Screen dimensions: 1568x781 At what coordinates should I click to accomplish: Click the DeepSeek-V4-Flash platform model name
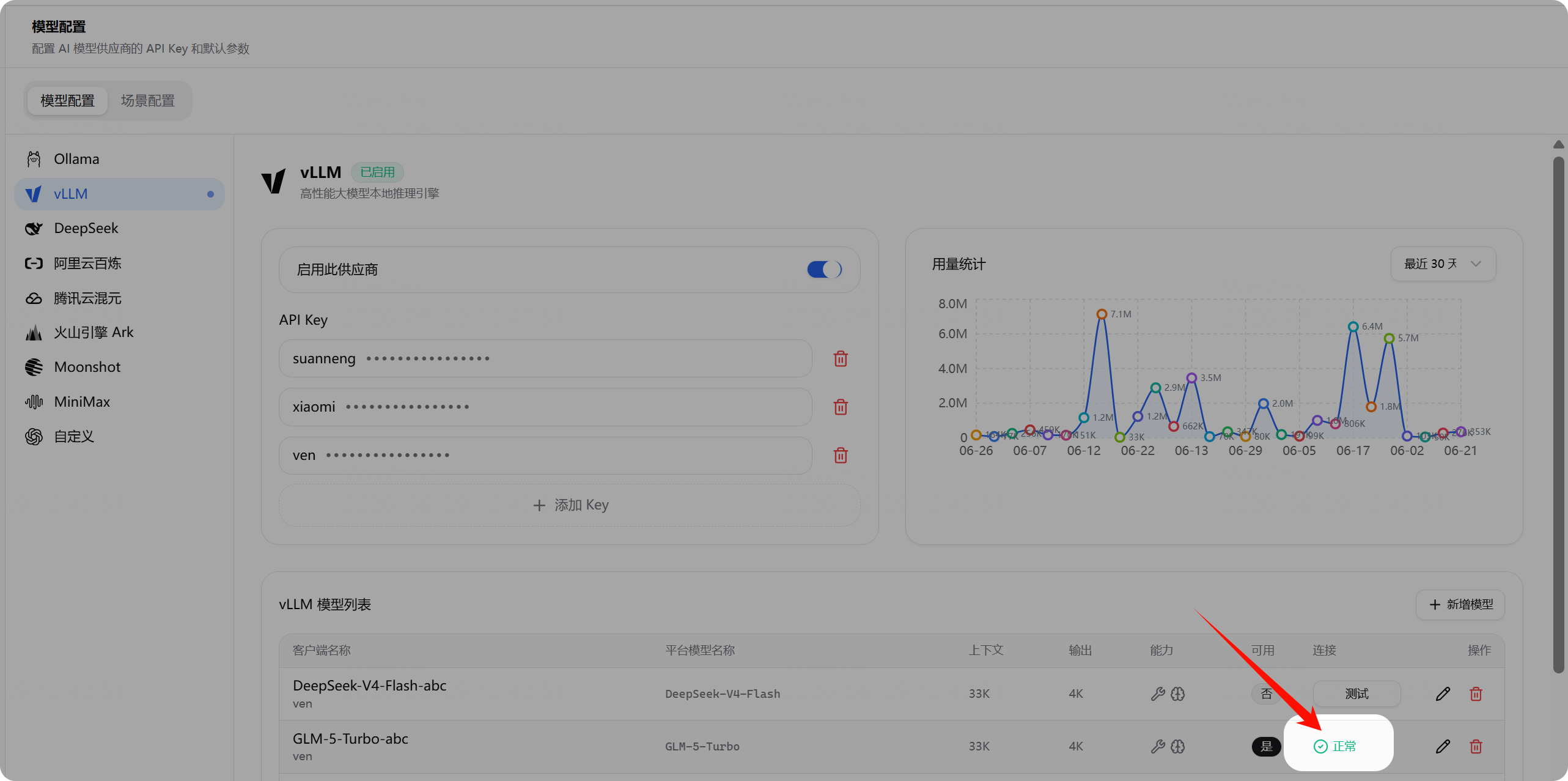(x=723, y=694)
